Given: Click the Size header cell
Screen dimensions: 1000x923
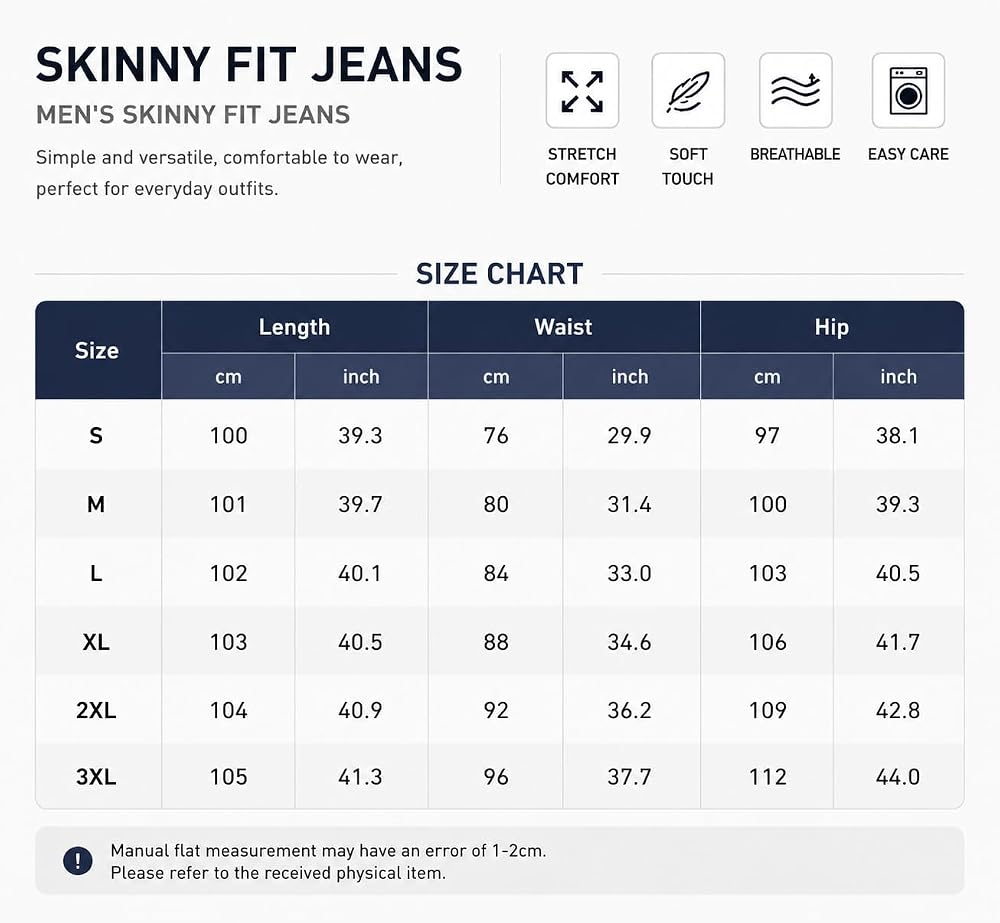Looking at the screenshot, I should [x=98, y=350].
